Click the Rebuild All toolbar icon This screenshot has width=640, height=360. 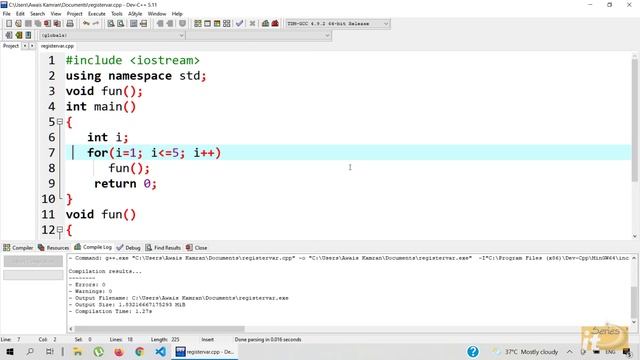(x=227, y=24)
